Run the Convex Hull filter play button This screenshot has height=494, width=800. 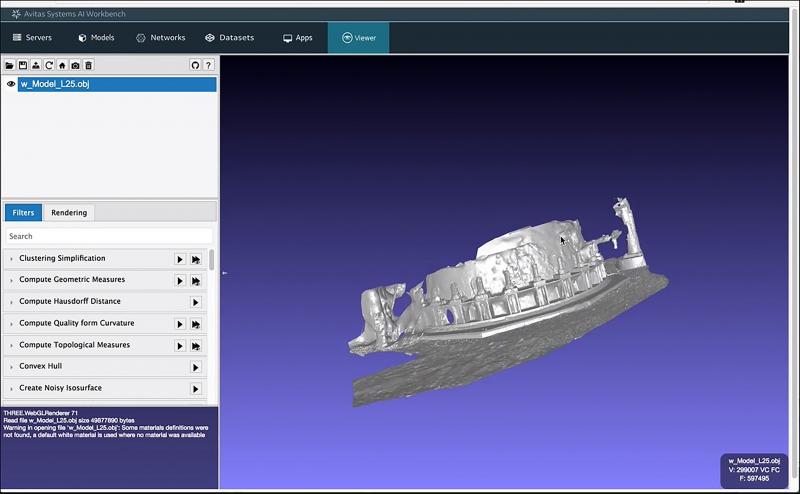click(x=196, y=367)
